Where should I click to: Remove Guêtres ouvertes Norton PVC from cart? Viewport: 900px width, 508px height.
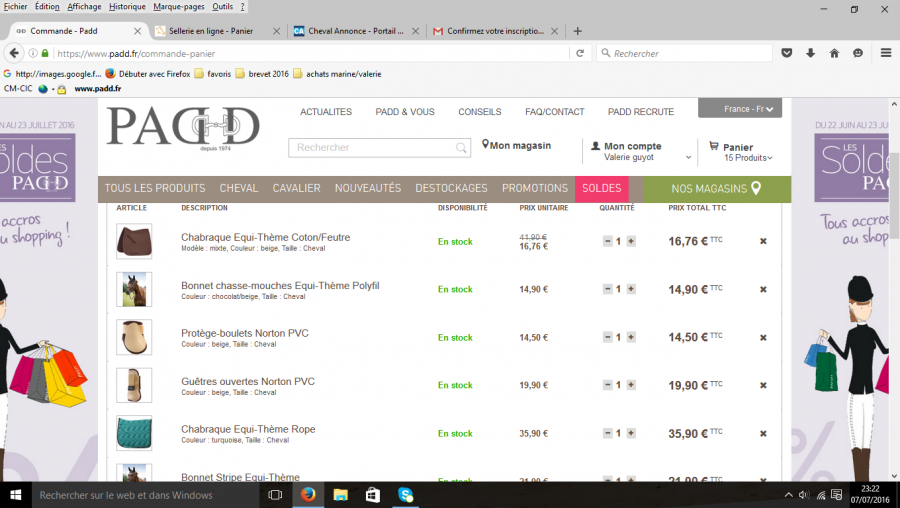tap(763, 385)
